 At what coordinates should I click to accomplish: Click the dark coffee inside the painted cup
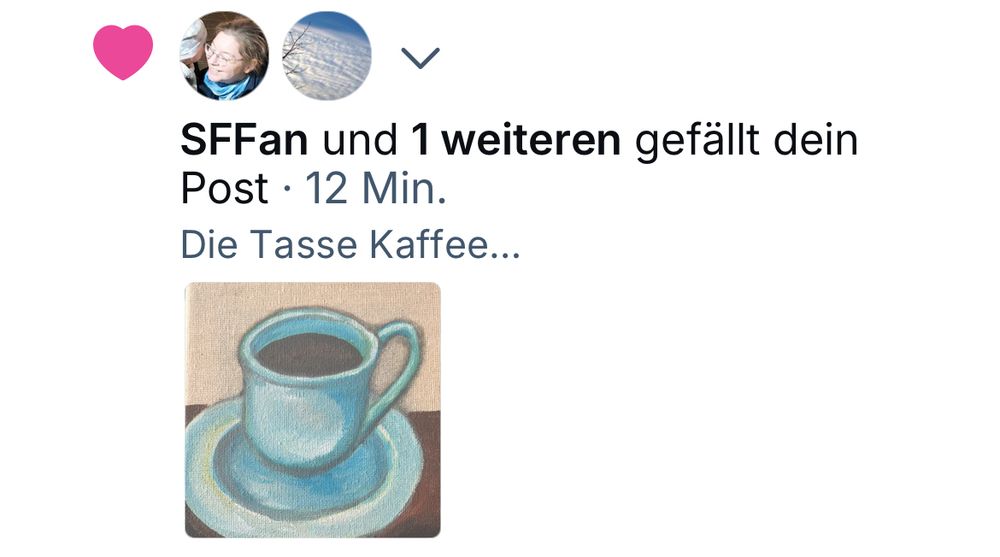click(x=309, y=355)
